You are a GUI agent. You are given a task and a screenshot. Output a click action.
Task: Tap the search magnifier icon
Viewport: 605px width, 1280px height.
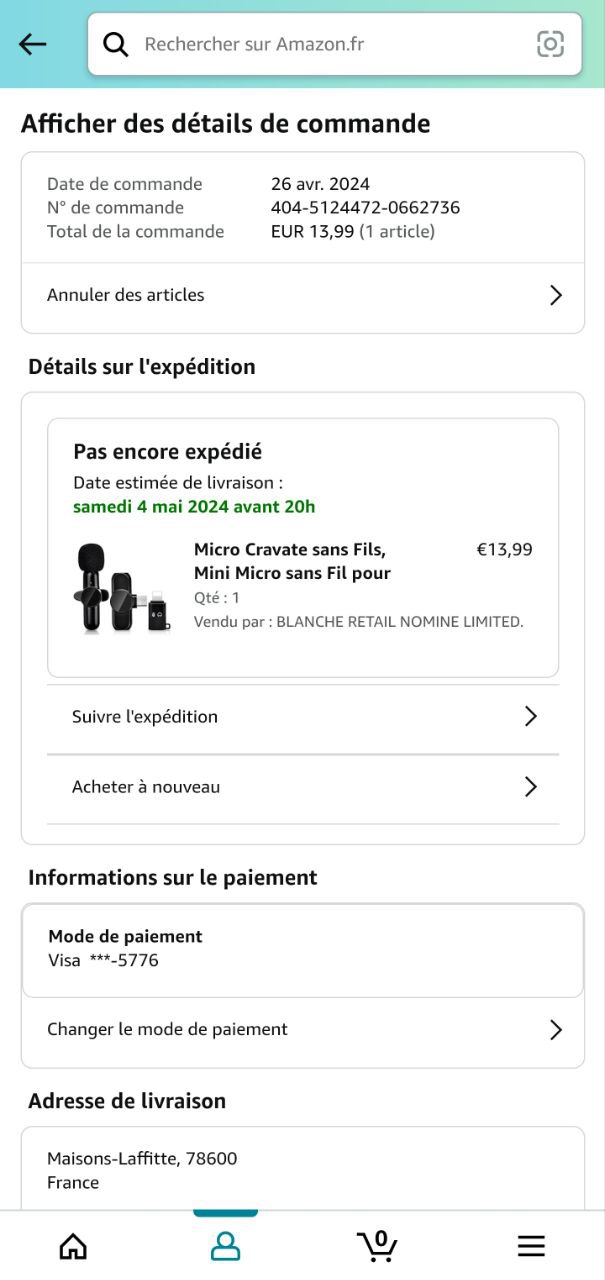116,44
